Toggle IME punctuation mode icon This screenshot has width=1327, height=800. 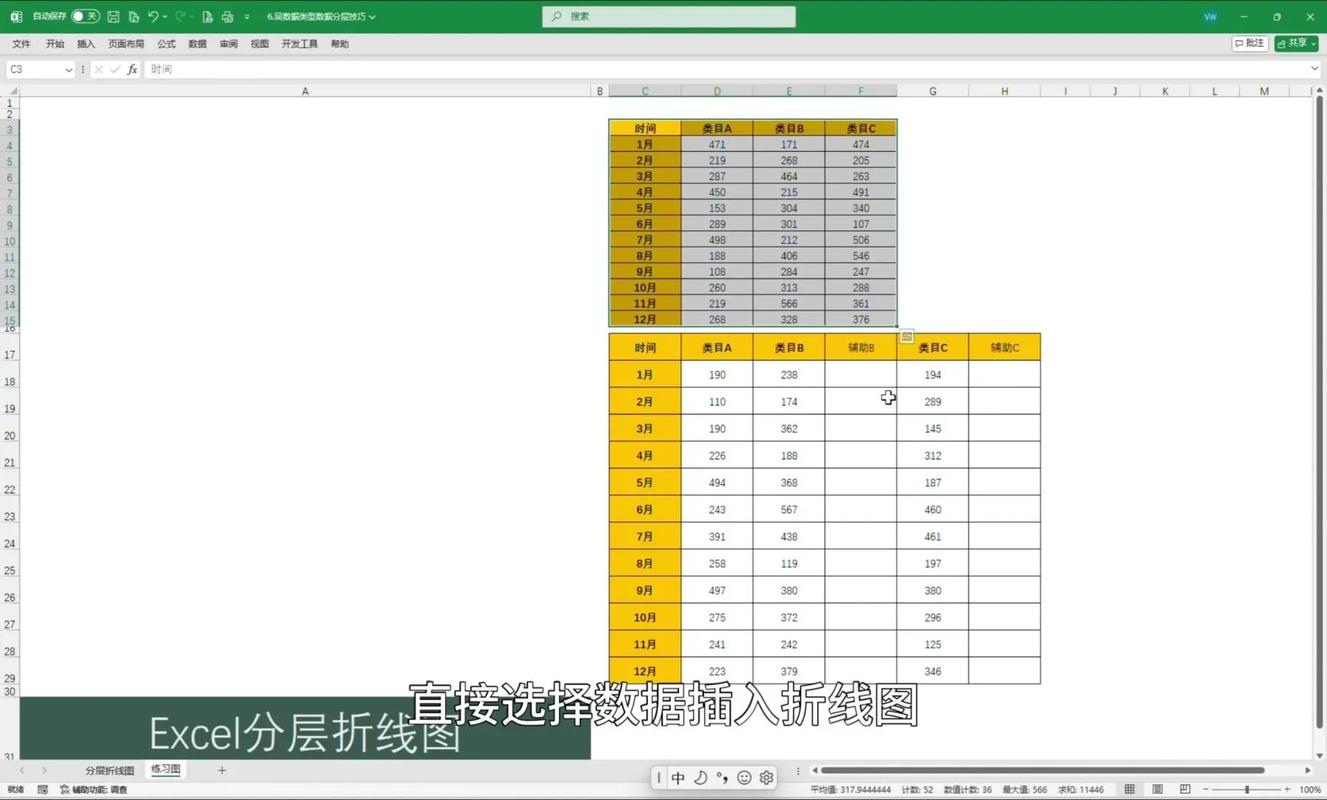[x=722, y=777]
